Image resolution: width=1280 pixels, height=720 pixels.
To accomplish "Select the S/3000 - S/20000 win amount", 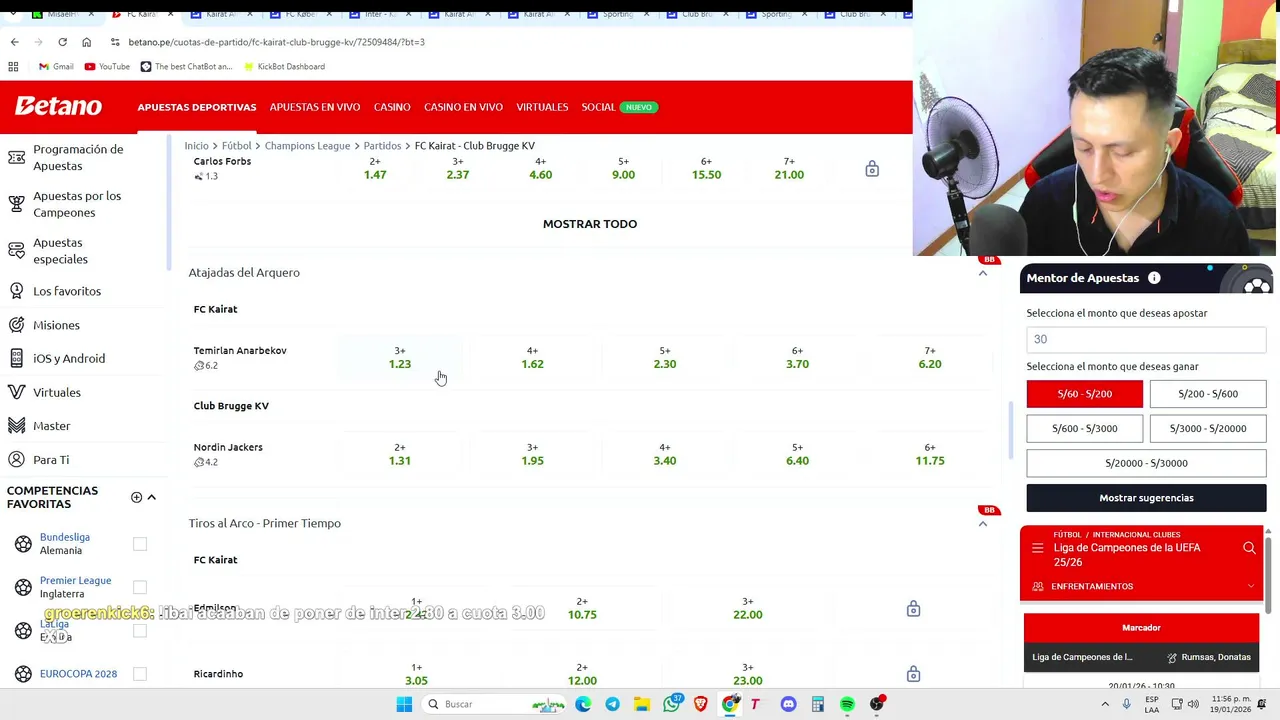I will pyautogui.click(x=1208, y=428).
